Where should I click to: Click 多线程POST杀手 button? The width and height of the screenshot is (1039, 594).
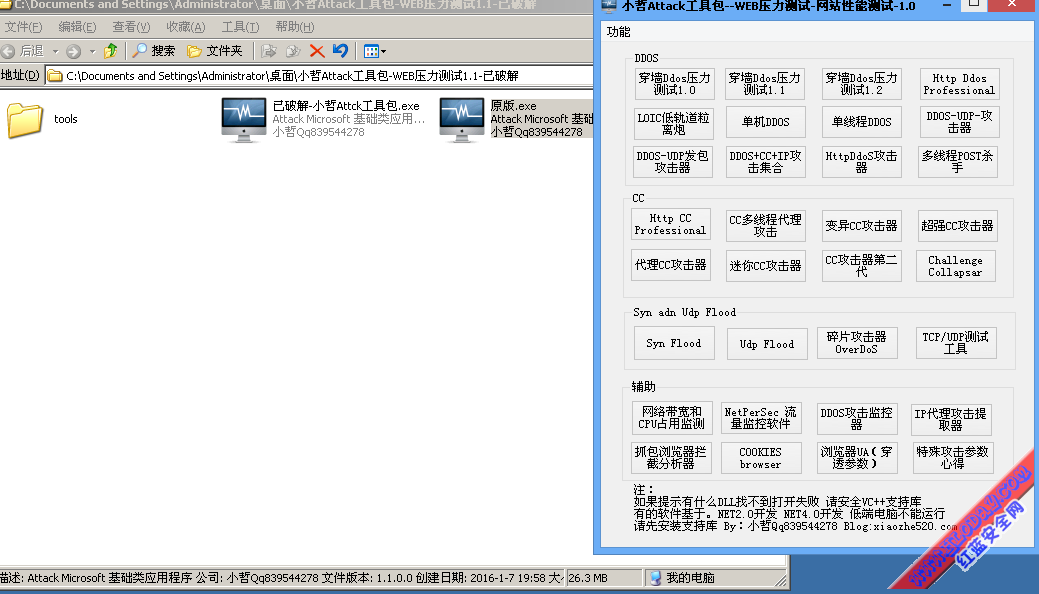(x=957, y=162)
